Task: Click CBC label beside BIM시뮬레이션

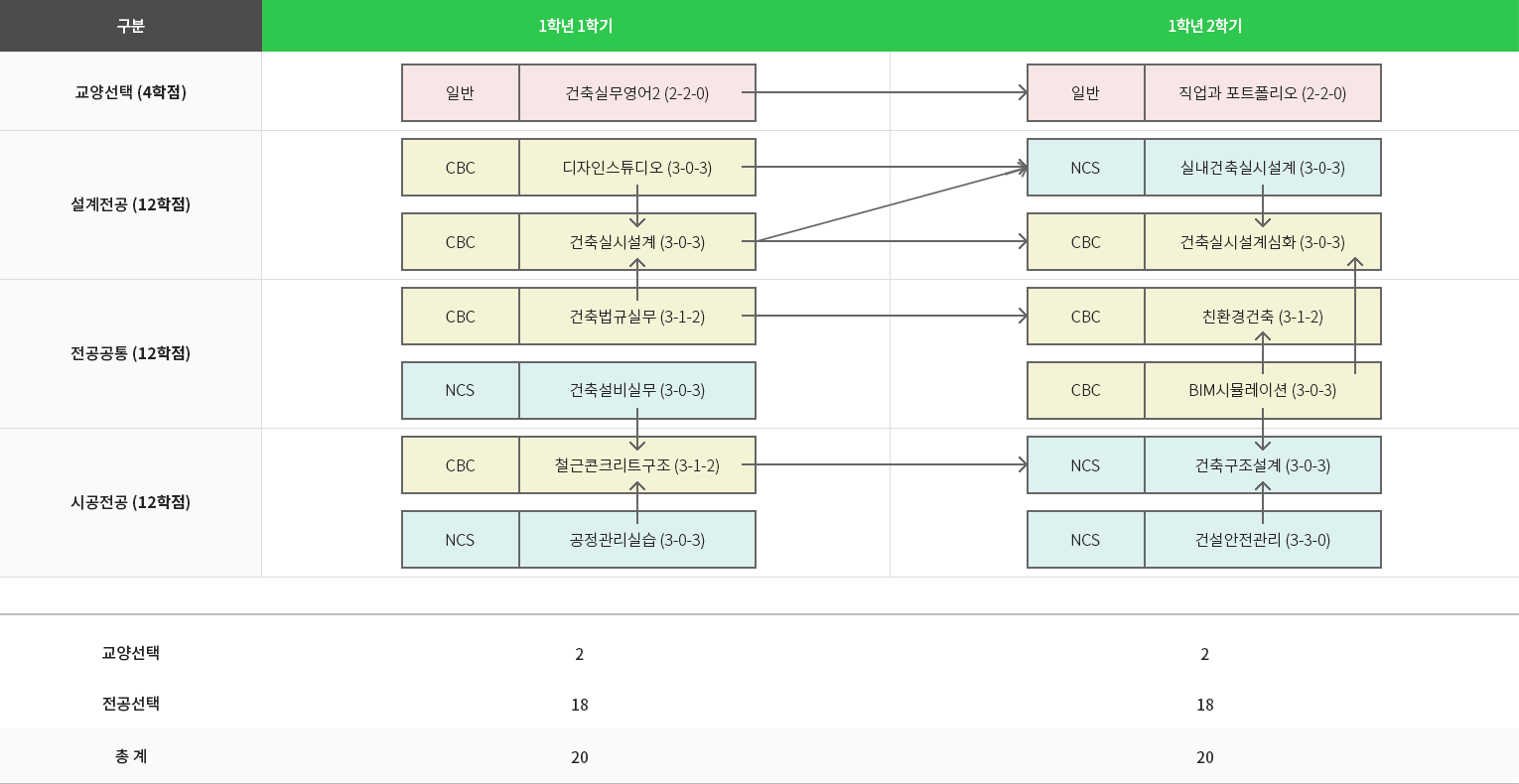Action: pyautogui.click(x=1086, y=391)
